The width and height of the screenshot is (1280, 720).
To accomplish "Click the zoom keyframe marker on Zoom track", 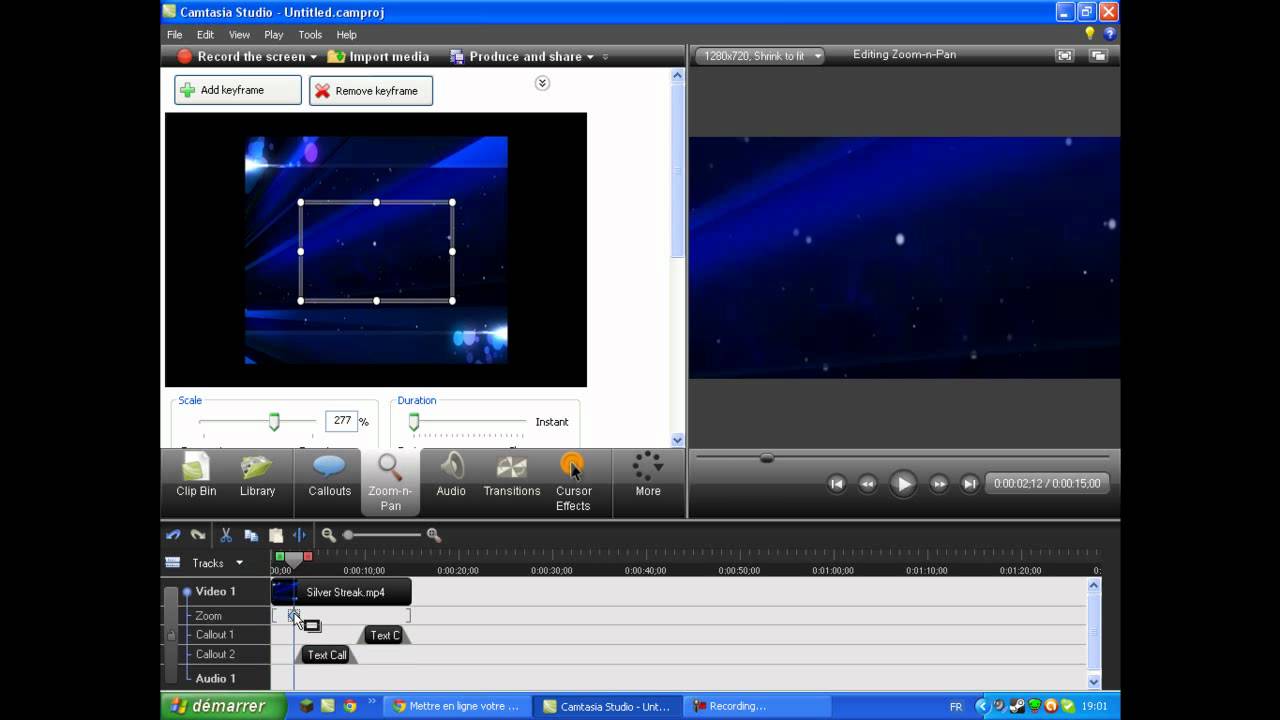I will [x=293, y=615].
